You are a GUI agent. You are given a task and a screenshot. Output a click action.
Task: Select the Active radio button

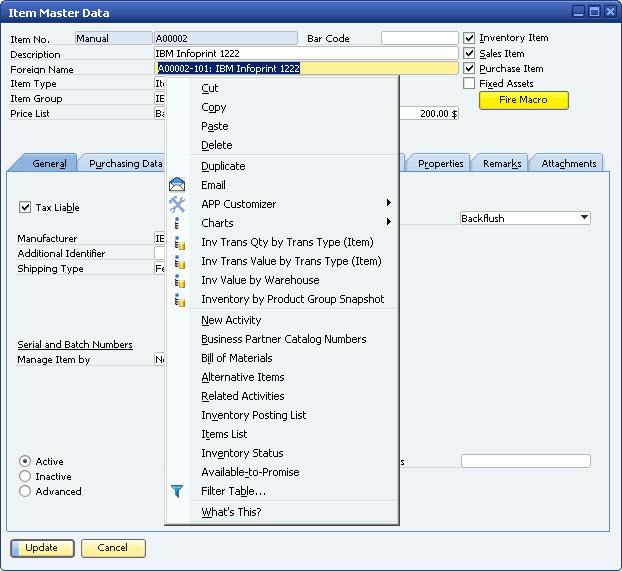[25, 461]
